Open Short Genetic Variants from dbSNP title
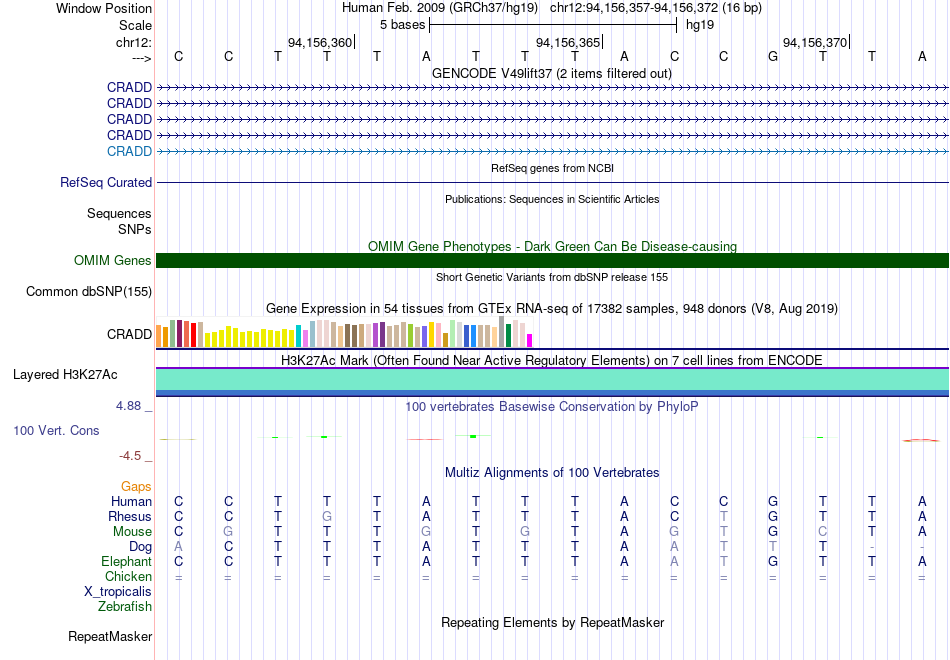The height and width of the screenshot is (660, 950). point(552,277)
